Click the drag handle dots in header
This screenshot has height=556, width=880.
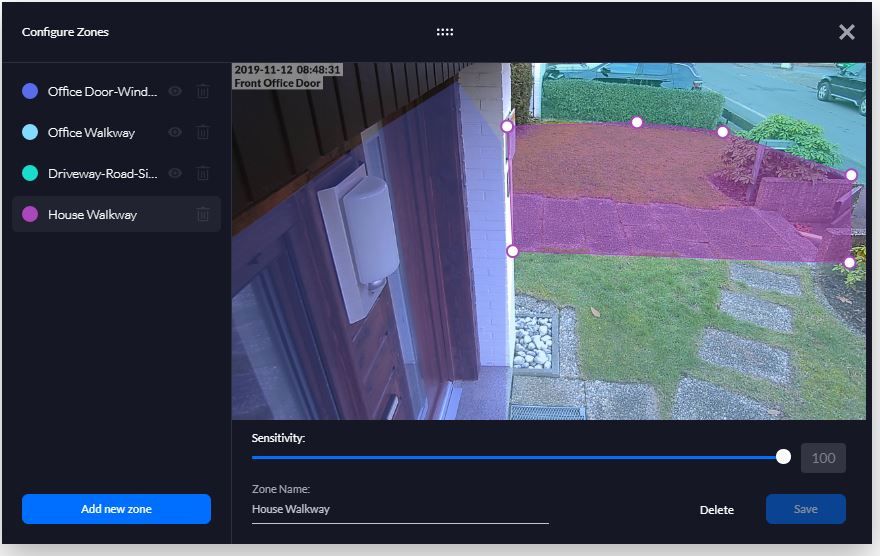[445, 32]
